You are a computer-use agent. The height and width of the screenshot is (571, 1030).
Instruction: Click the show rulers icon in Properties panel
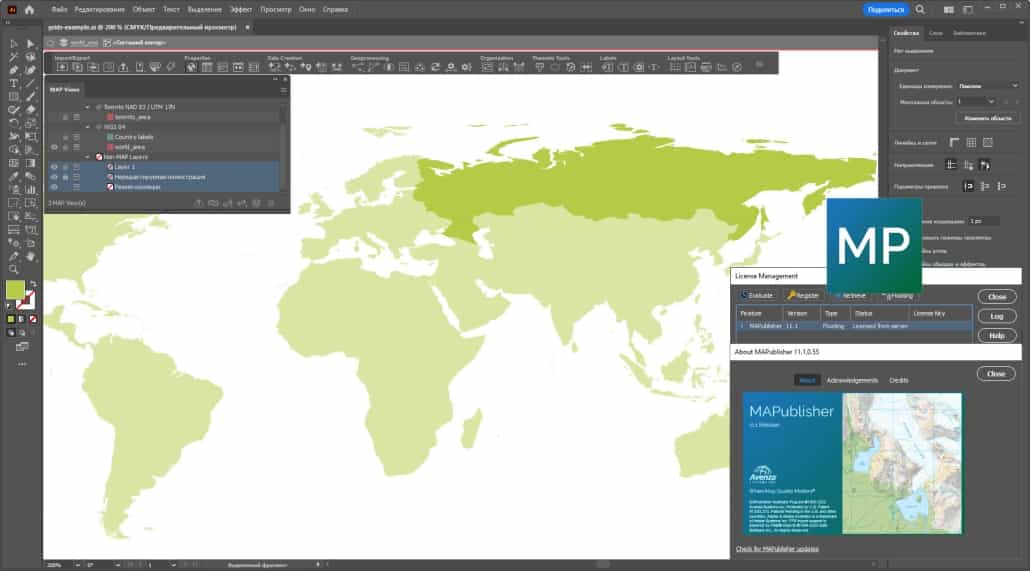(x=954, y=143)
